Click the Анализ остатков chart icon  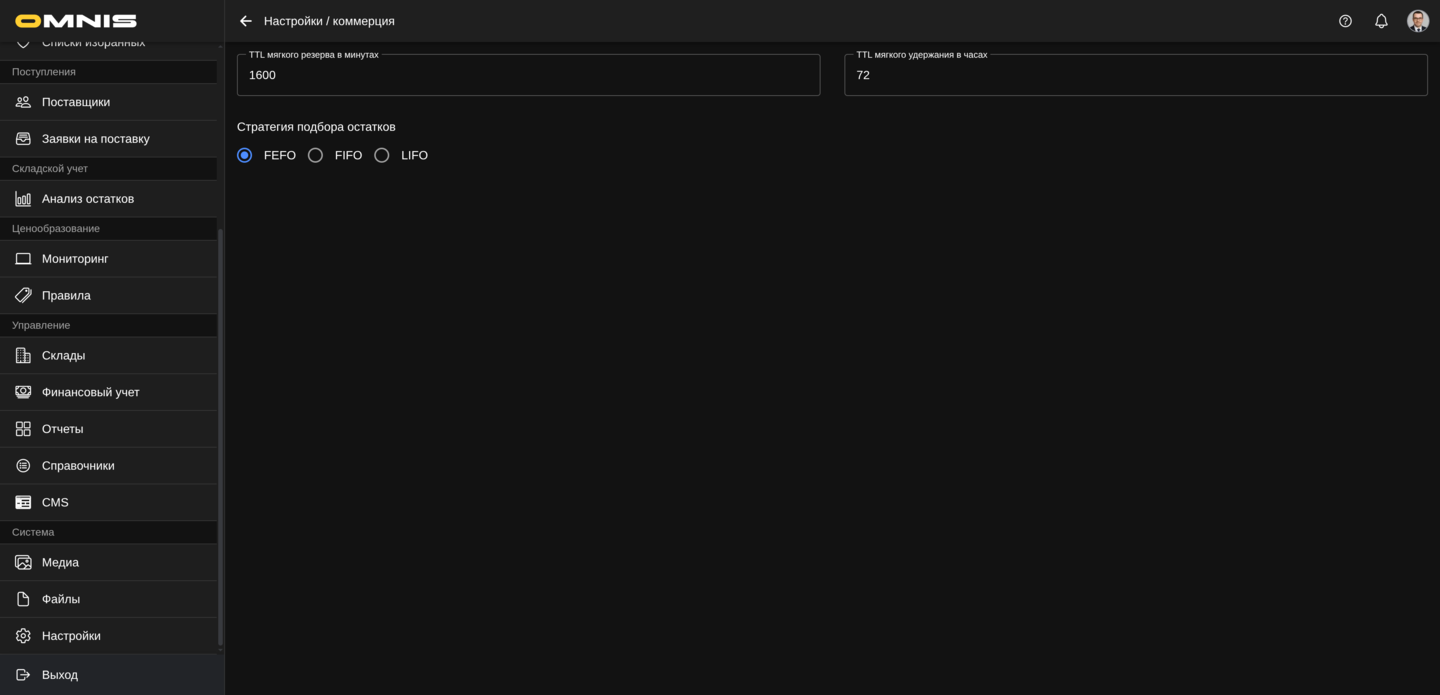coord(23,199)
